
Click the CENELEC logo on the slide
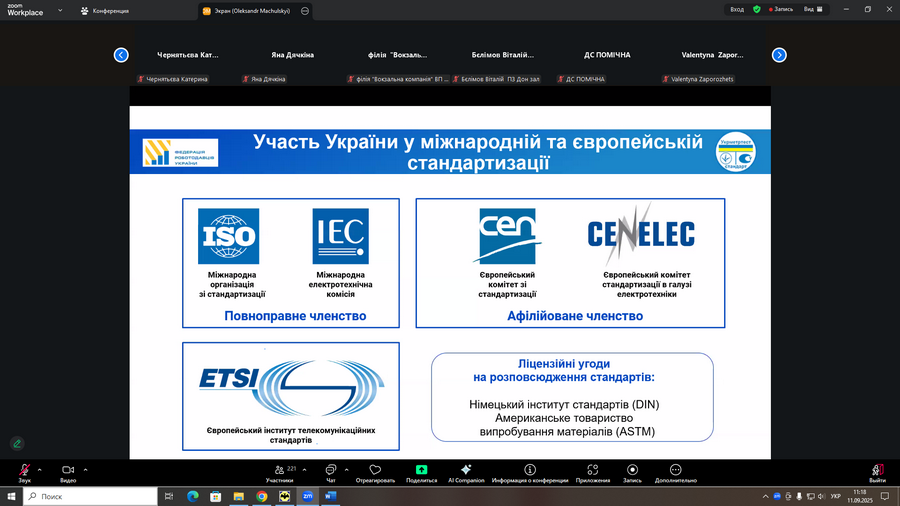pos(641,234)
